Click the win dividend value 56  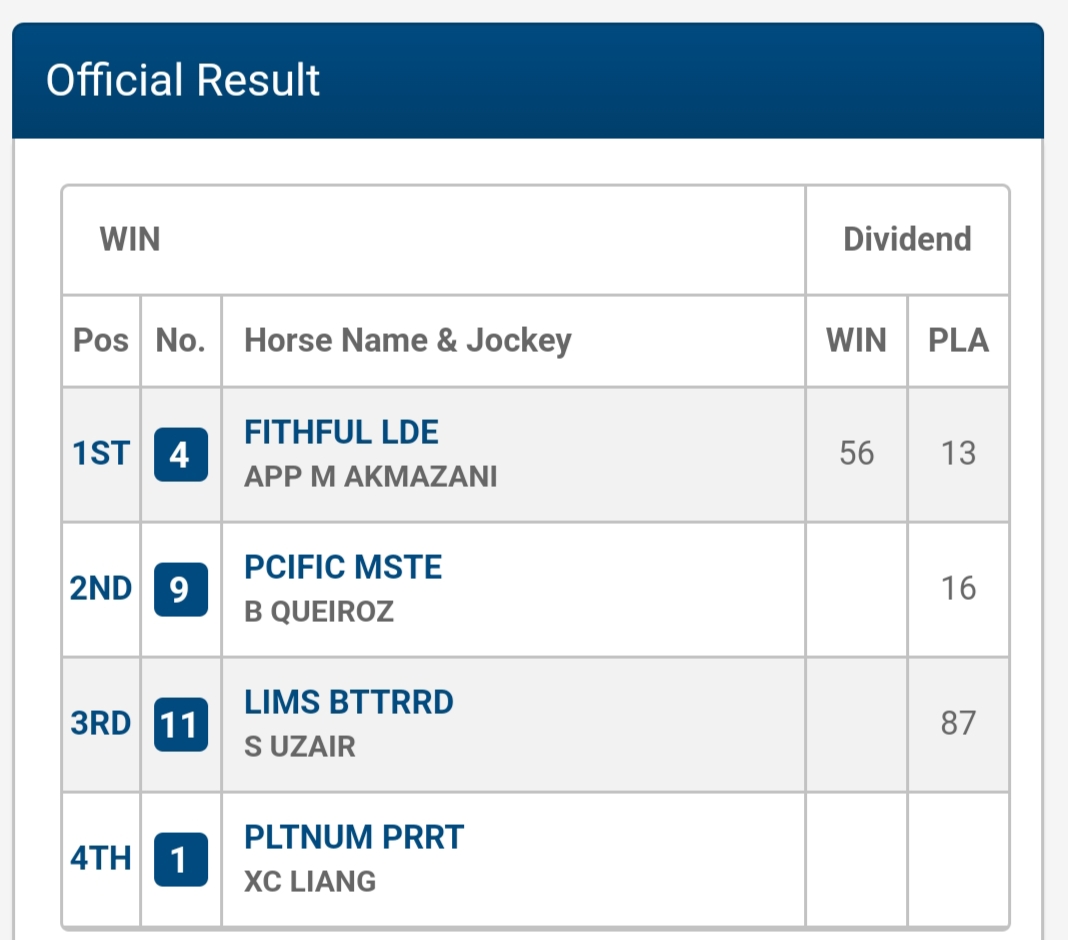click(x=857, y=454)
